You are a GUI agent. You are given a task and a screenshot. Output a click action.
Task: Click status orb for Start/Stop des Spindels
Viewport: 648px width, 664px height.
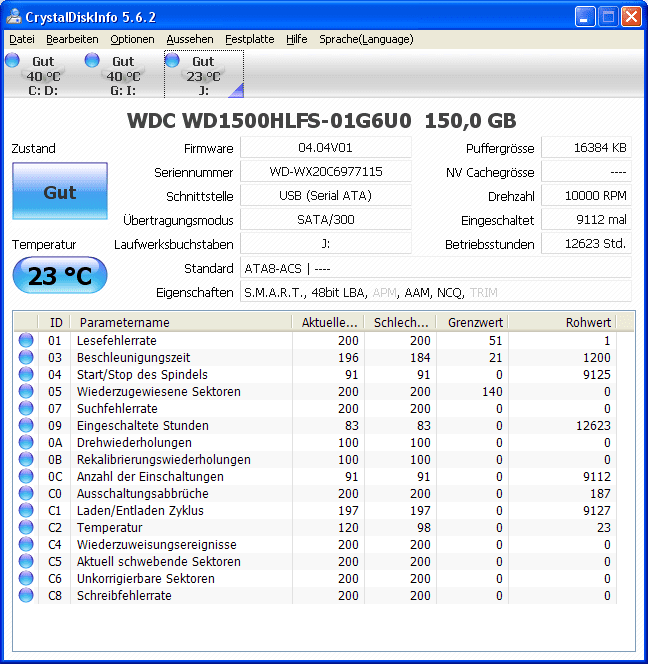26,374
